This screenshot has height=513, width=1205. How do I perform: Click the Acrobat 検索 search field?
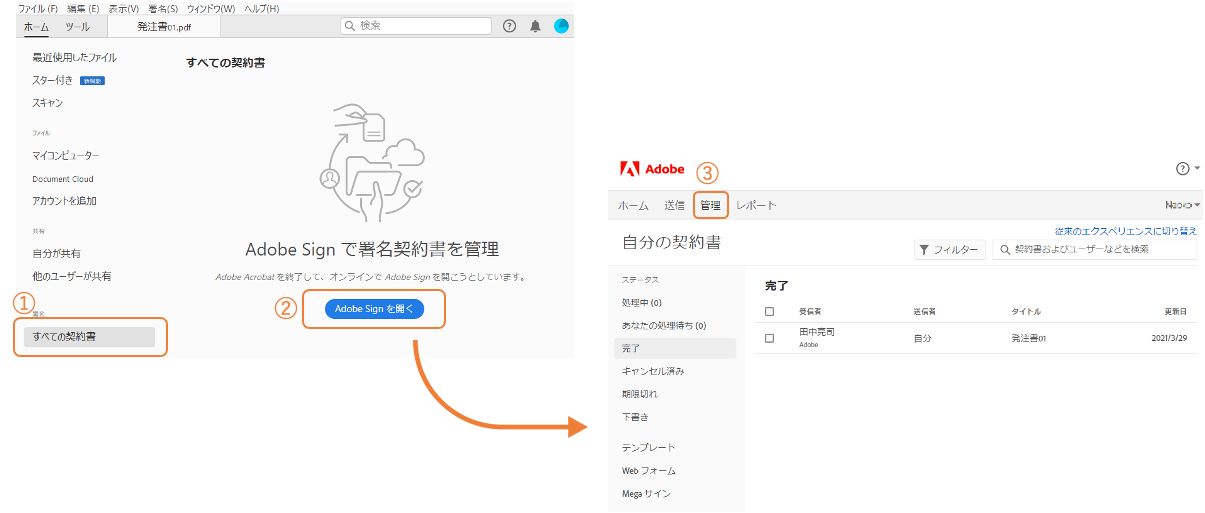pos(417,26)
